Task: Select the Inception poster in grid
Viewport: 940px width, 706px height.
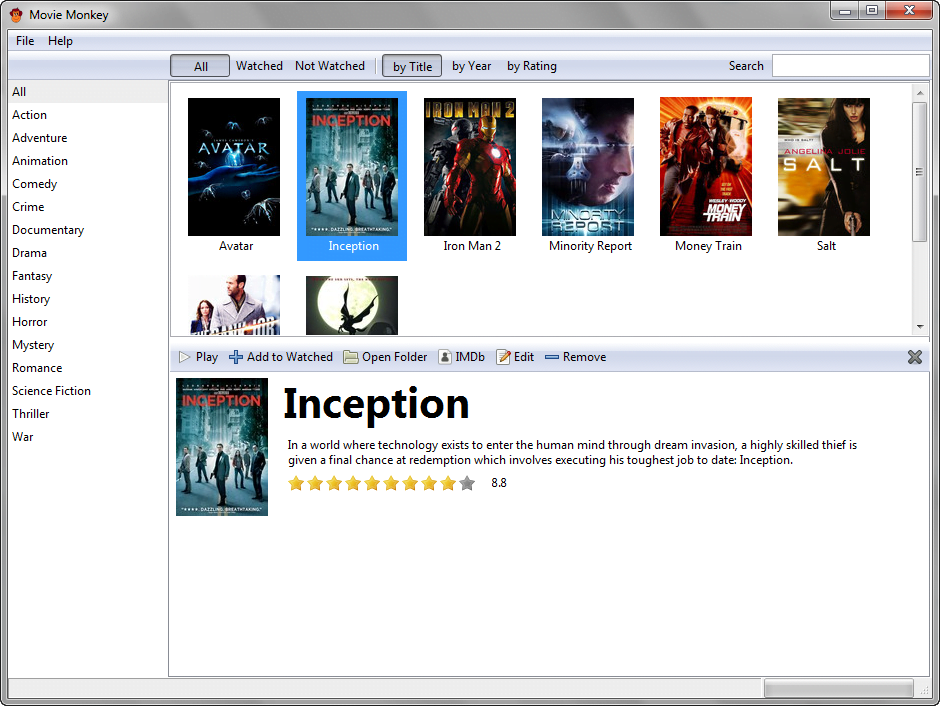Action: [352, 167]
